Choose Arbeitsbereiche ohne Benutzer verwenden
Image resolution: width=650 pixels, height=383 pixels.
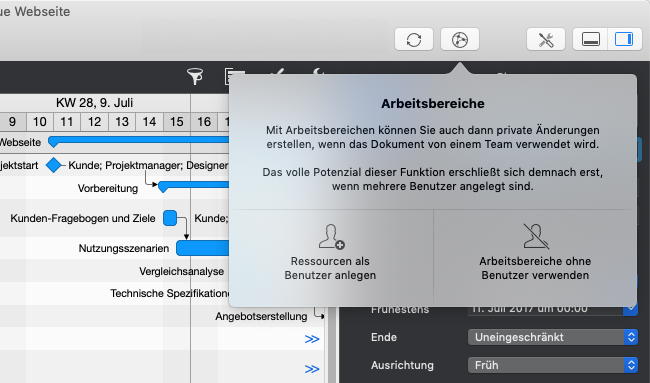tap(535, 257)
